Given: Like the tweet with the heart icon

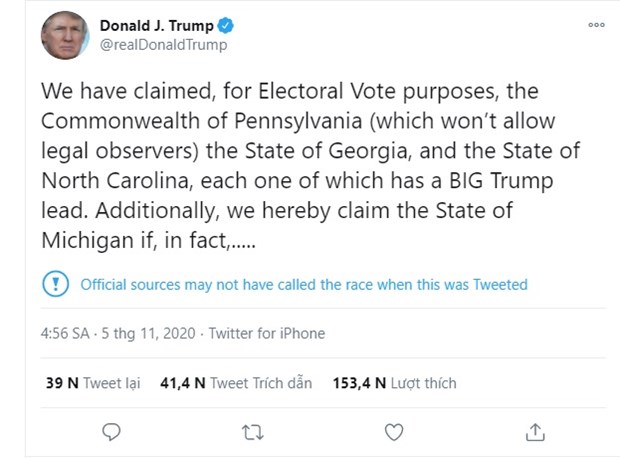Looking at the screenshot, I should (395, 432).
